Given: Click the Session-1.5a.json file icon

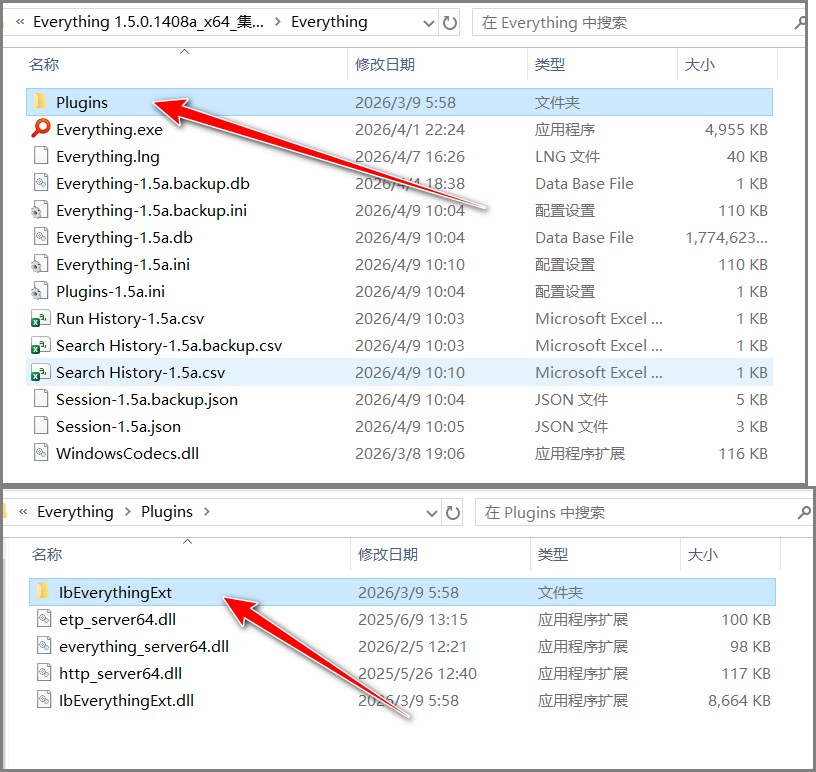Looking at the screenshot, I should (x=41, y=426).
